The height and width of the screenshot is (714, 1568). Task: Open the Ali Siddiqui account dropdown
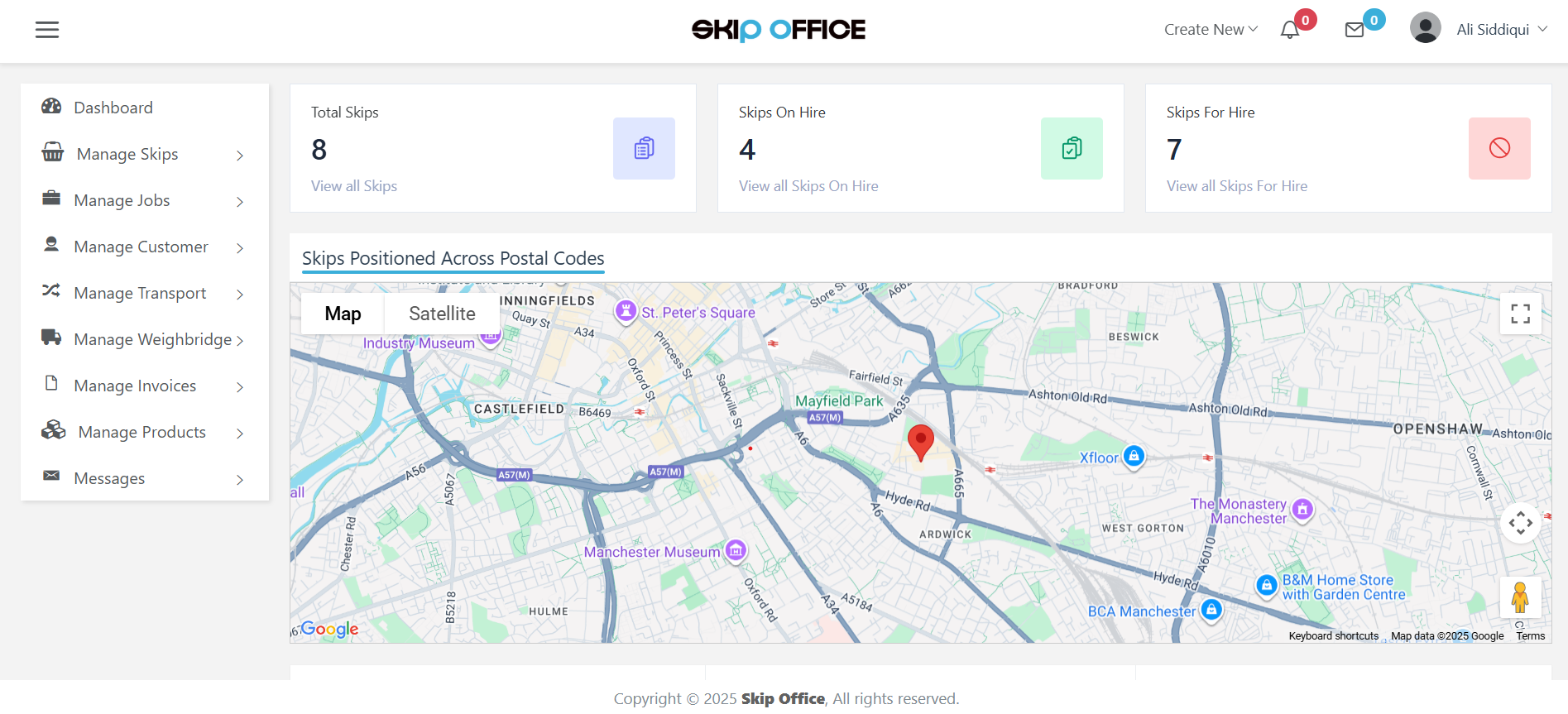point(1501,30)
